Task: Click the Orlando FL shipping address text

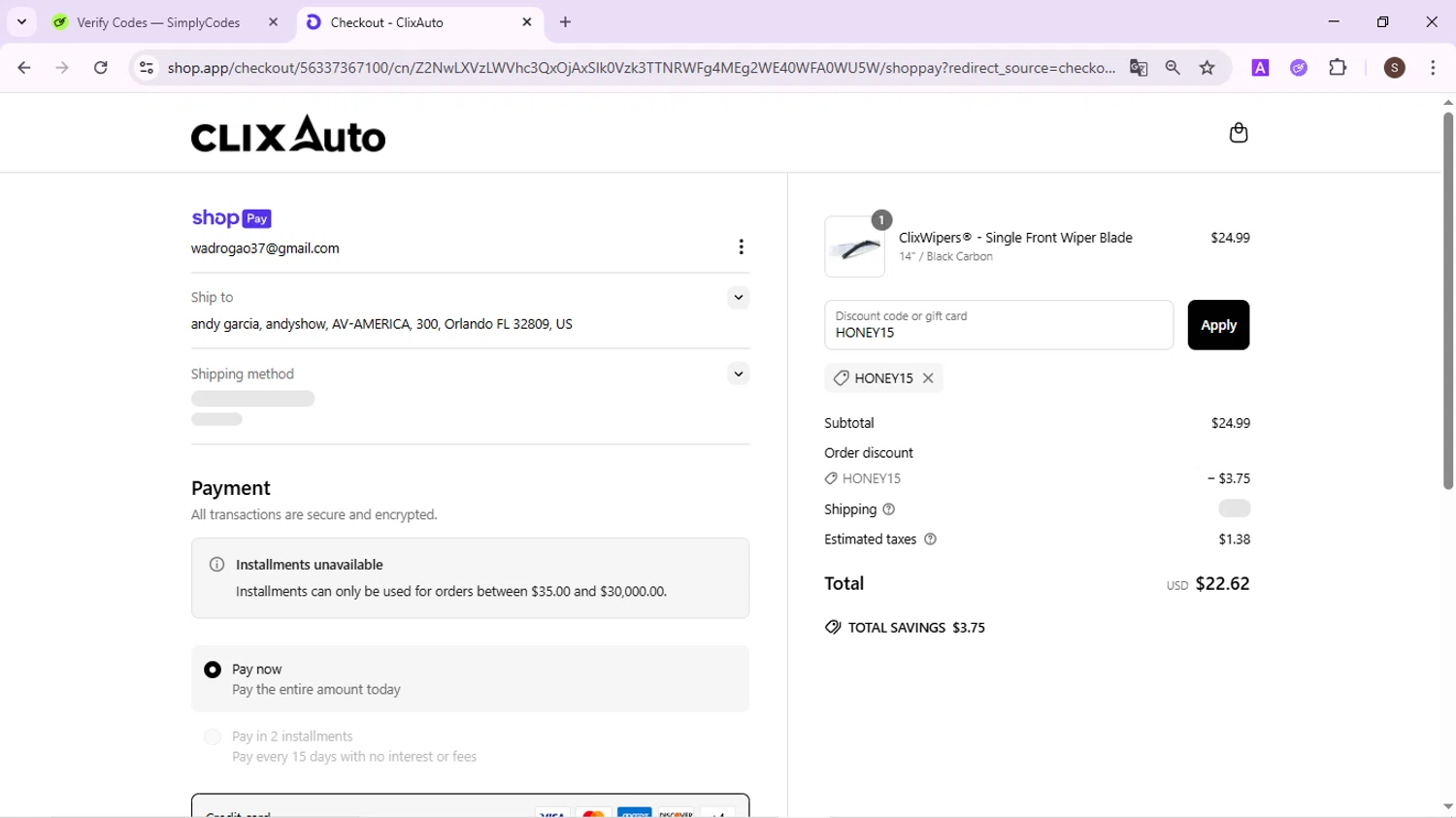Action: (381, 324)
